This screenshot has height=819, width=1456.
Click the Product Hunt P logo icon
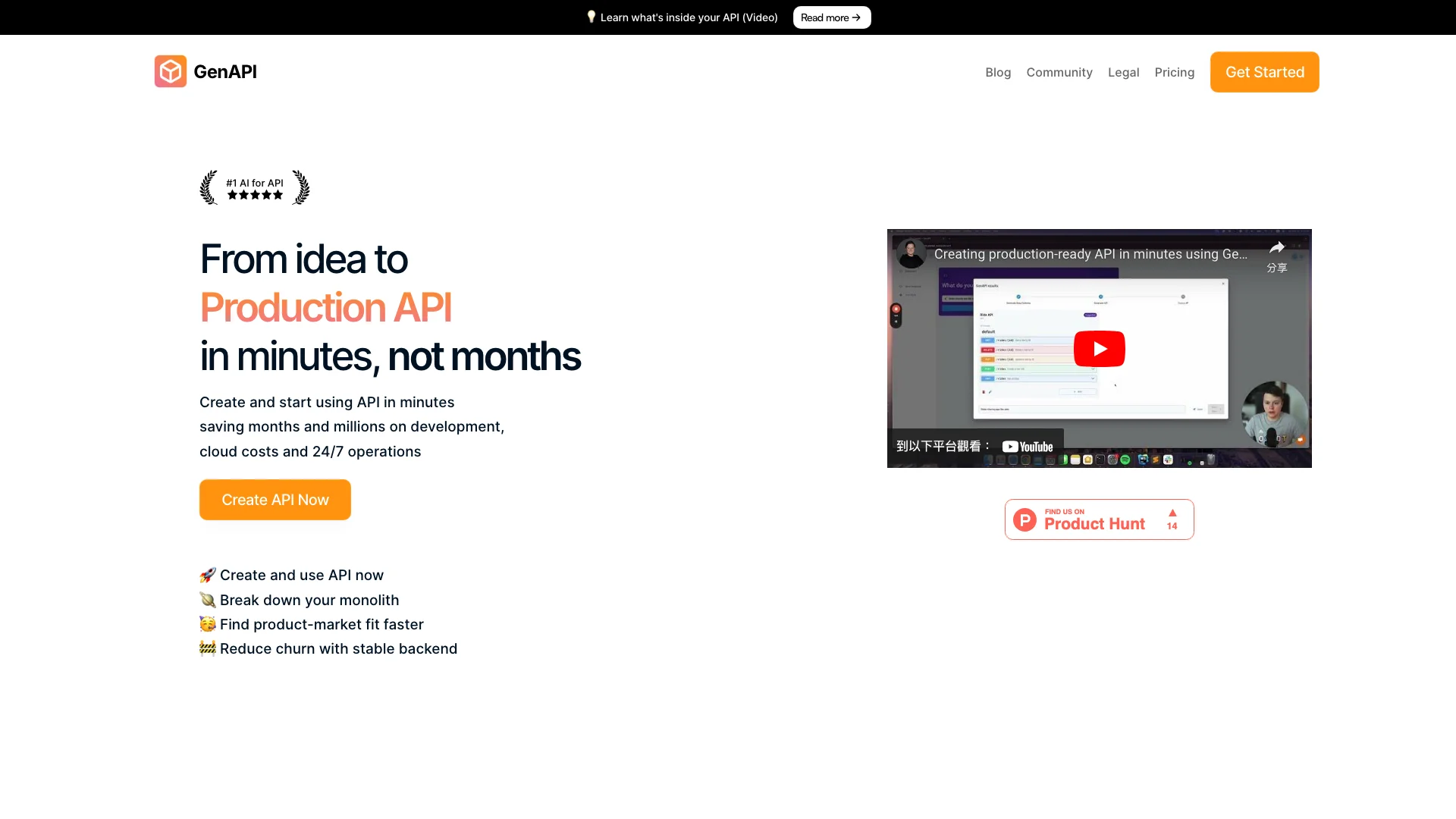tap(1026, 519)
